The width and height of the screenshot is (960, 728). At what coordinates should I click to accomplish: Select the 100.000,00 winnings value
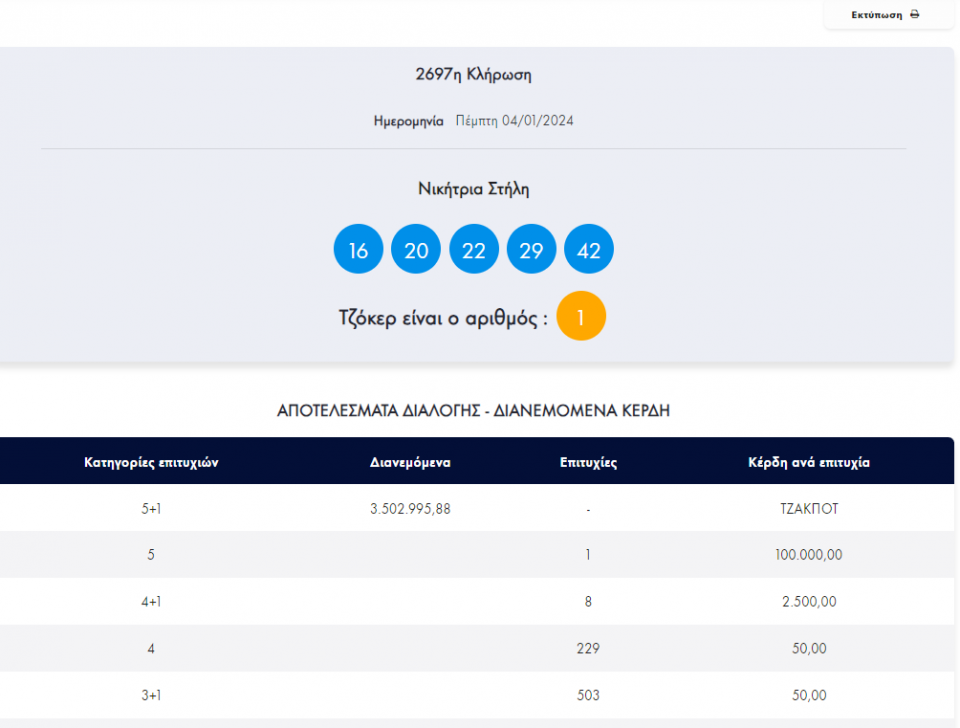tap(808, 555)
